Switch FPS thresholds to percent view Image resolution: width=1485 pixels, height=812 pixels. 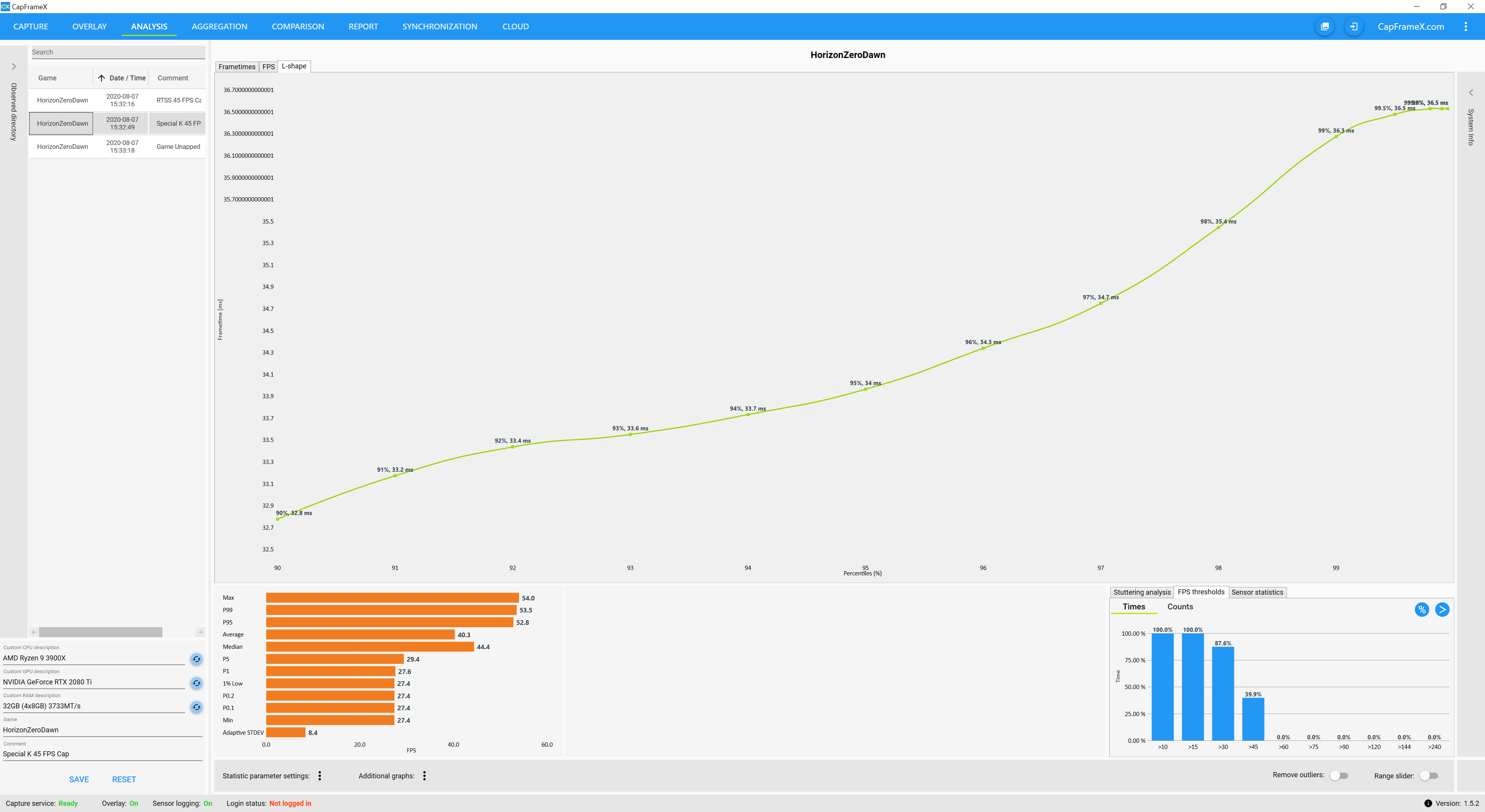pos(1422,610)
